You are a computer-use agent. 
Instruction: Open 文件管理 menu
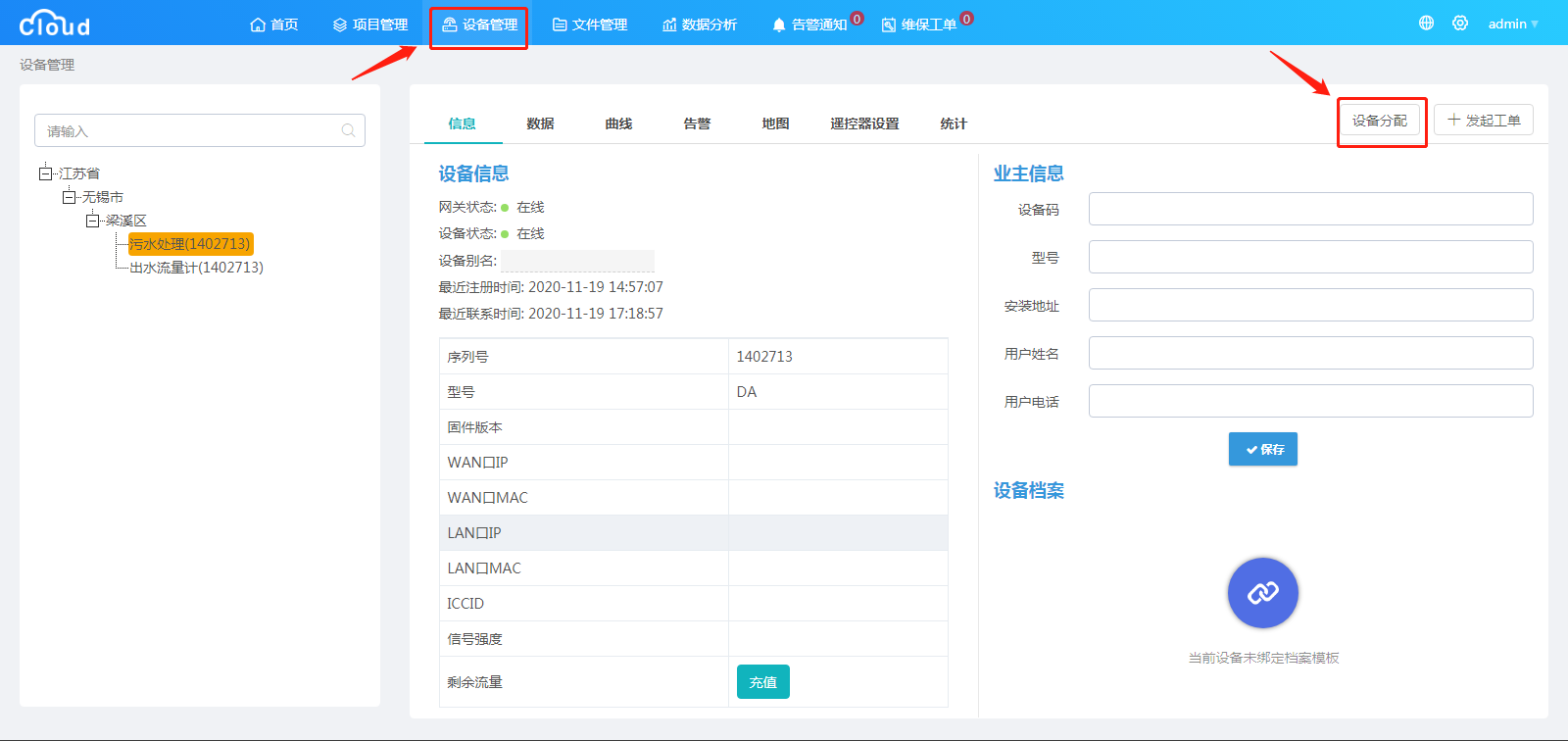coord(590,25)
